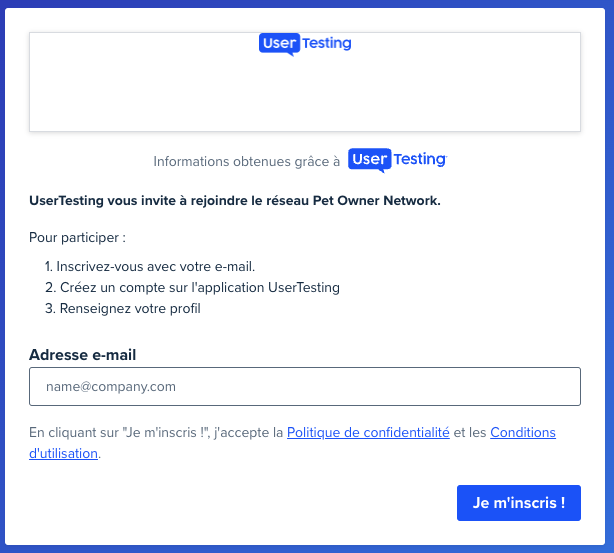Click the "Testing" wordmark in the lower logo
The image size is (614, 553).
tap(420, 160)
